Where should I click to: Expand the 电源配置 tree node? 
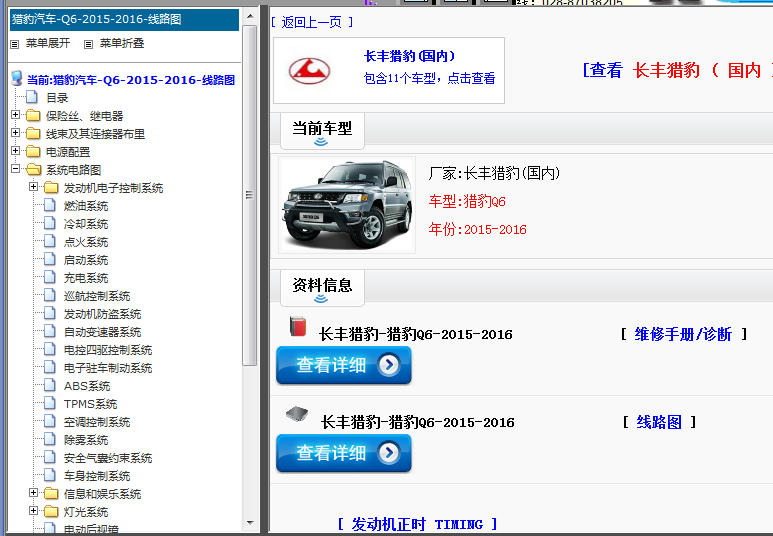15,150
